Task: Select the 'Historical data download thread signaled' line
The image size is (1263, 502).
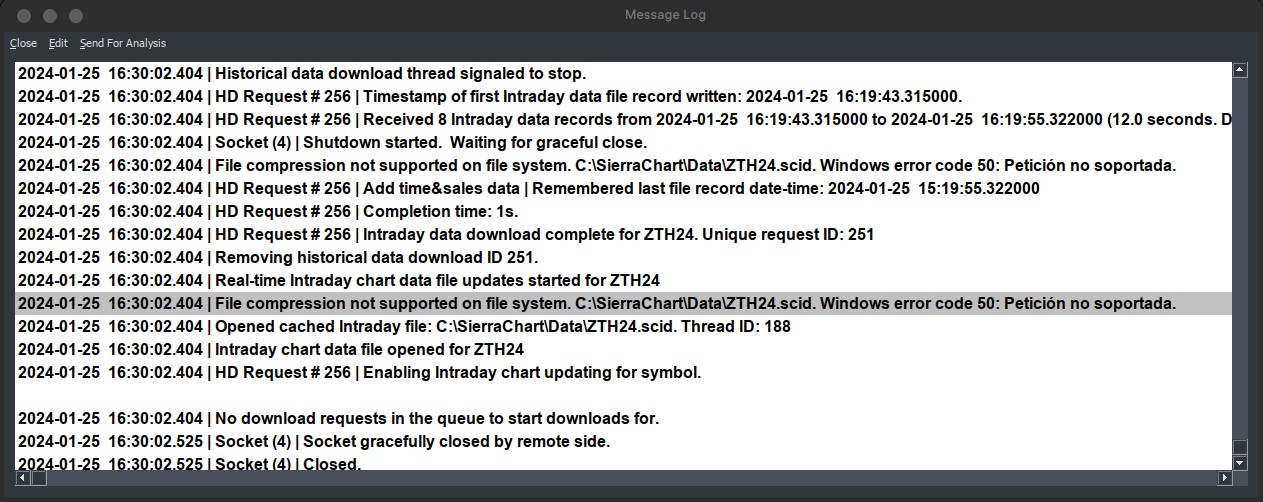Action: click(x=302, y=73)
